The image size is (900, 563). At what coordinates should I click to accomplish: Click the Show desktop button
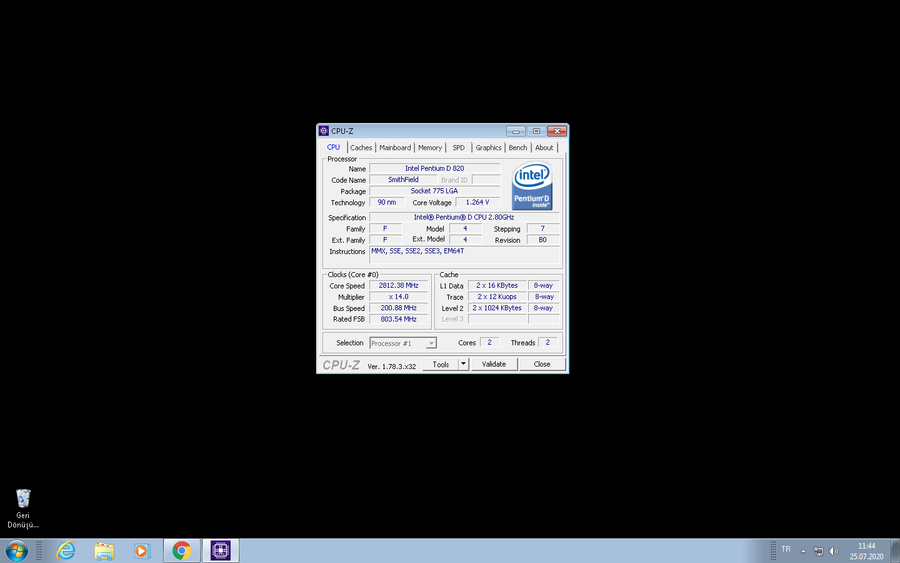click(x=895, y=551)
